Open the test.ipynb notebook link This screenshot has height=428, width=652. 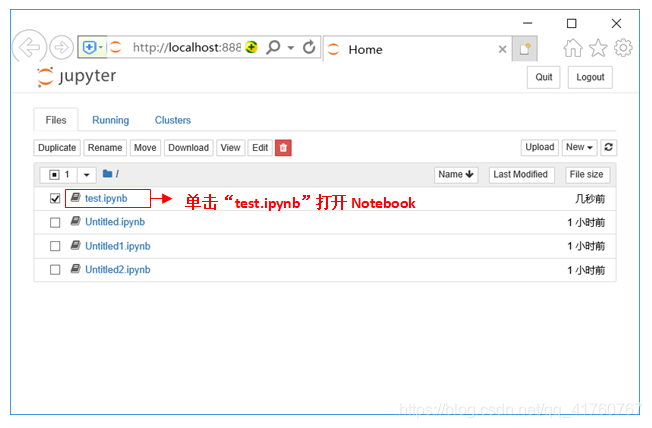click(106, 198)
